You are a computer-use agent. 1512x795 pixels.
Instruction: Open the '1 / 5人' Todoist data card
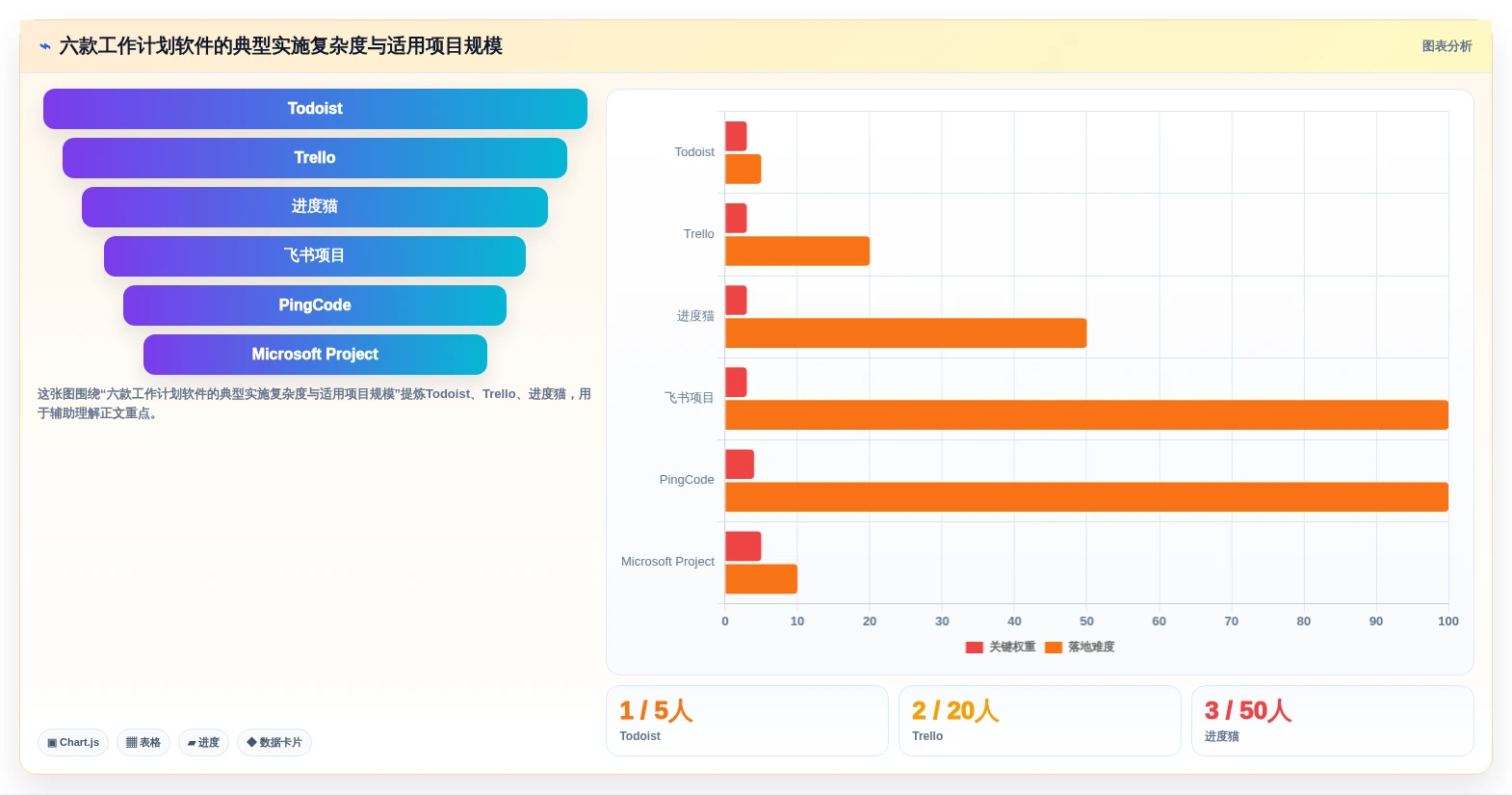(746, 721)
